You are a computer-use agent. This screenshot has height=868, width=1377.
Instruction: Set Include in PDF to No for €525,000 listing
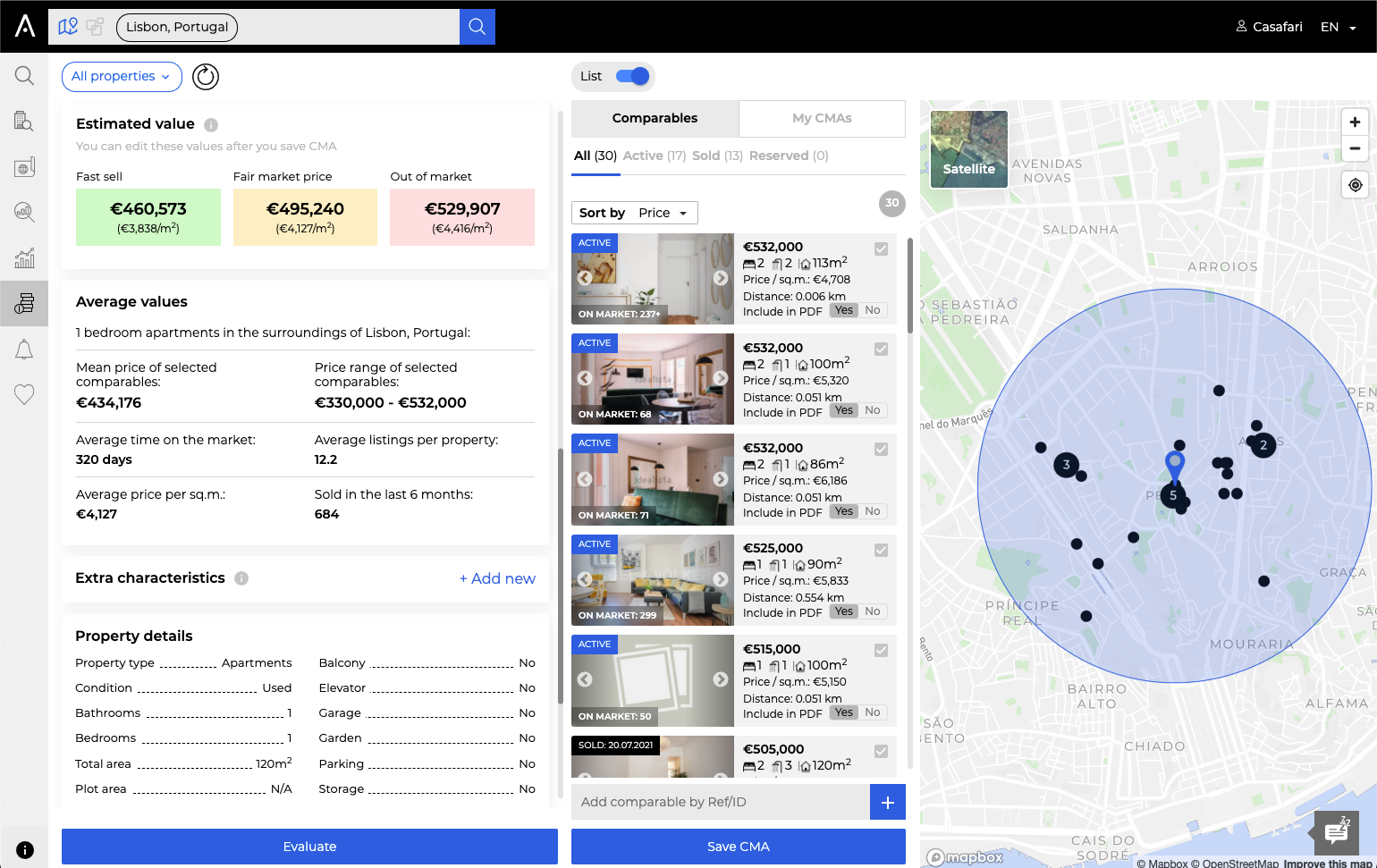[x=872, y=611]
